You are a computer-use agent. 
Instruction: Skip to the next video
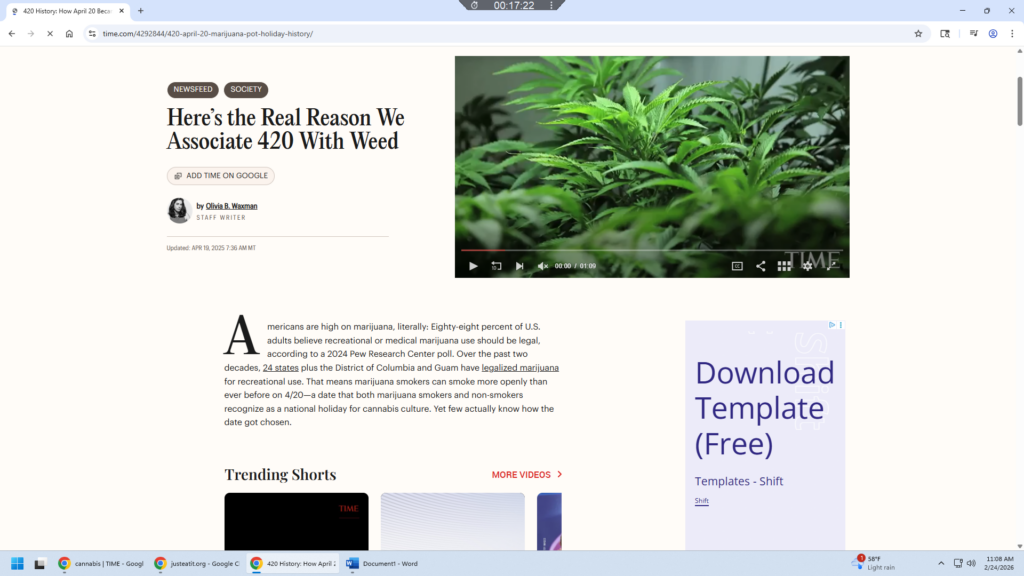click(519, 266)
